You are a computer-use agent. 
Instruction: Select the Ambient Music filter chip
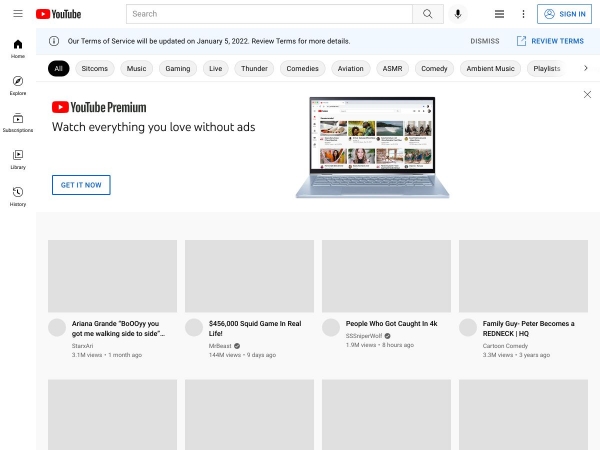[490, 68]
